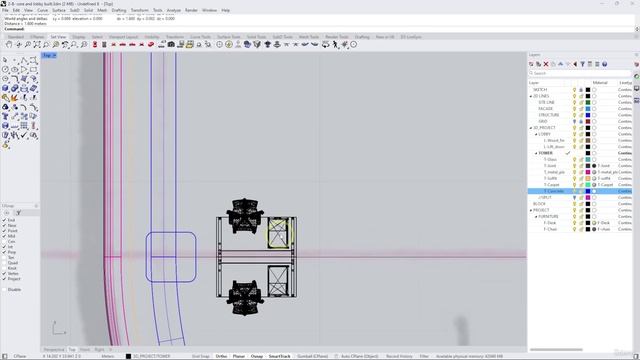Click the Layers panel help icon
Image resolution: width=640 pixels, height=360 pixels.
tap(604, 64)
